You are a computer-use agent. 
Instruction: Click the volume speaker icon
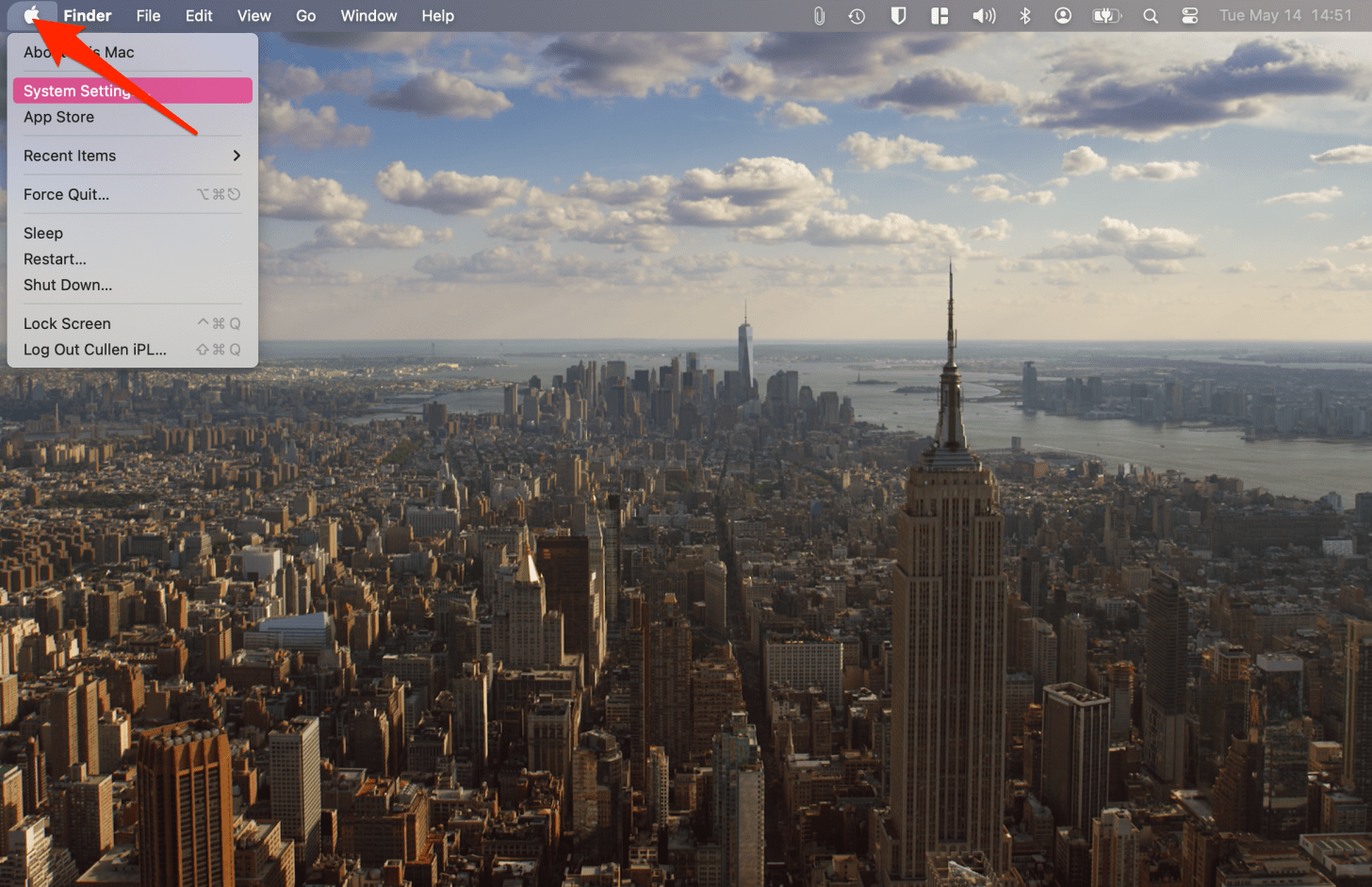coord(983,16)
